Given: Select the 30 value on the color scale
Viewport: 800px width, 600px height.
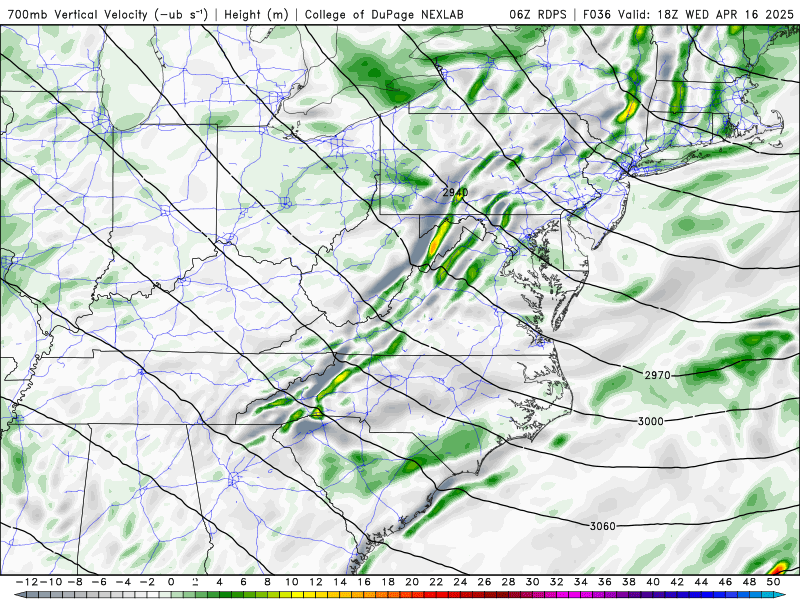Looking at the screenshot, I should [x=532, y=582].
